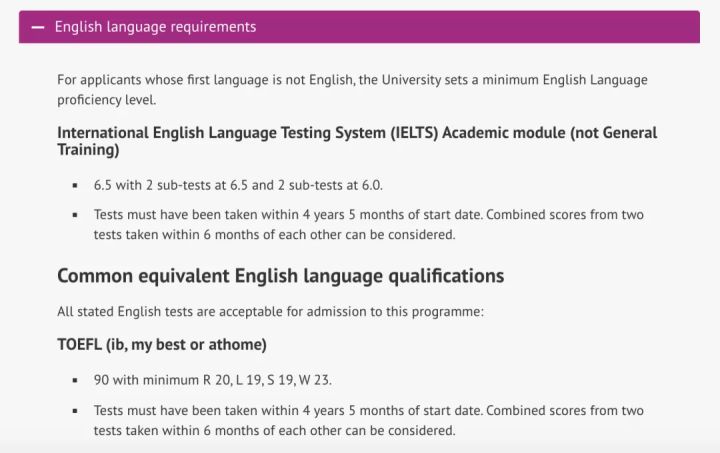Click the bullet square before '6.5 with 2 sub-tests'
Viewport: 720px width, 453px height.
[x=75, y=186]
